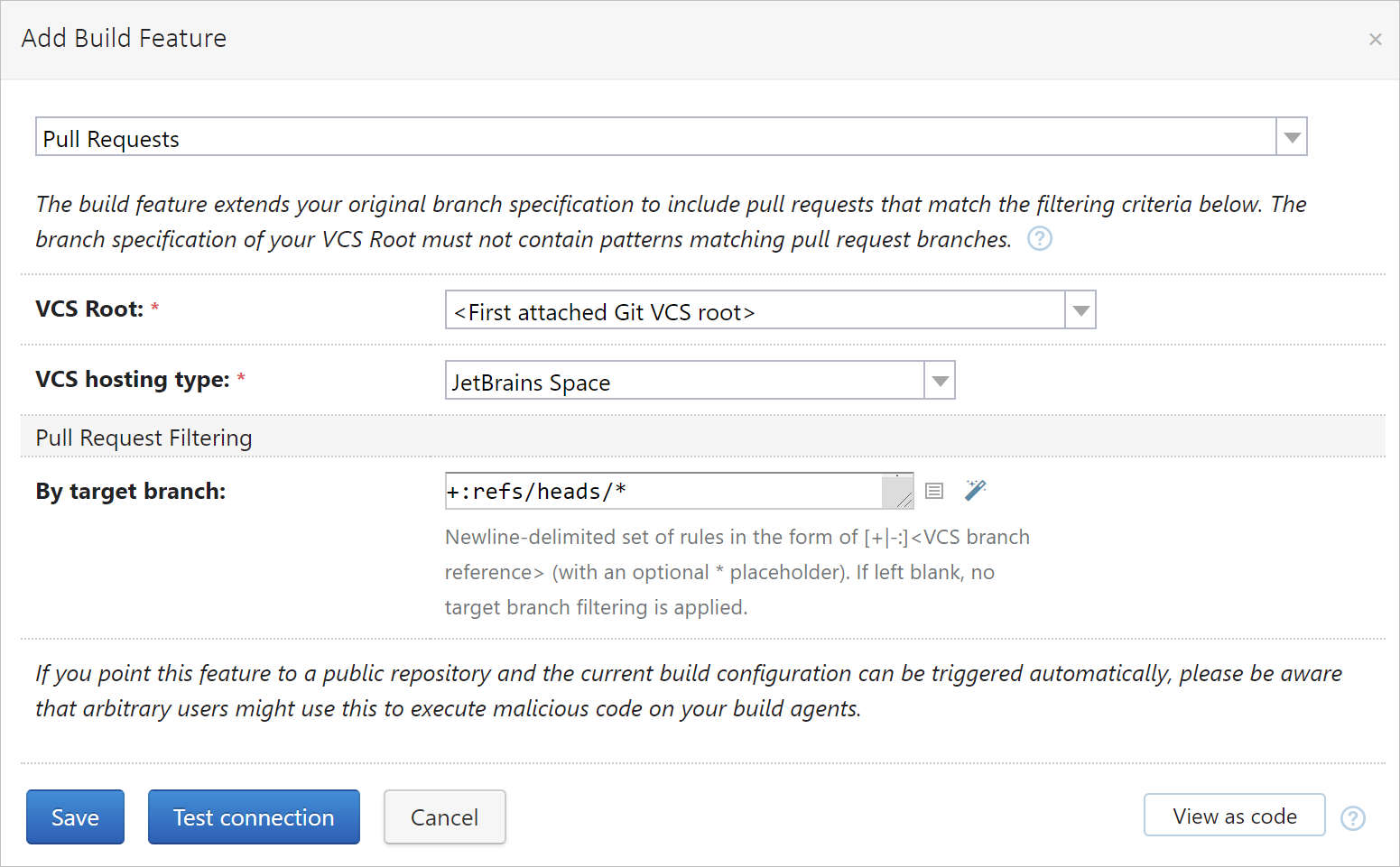Expand the arrow next to JetBrains Space
This screenshot has width=1400, height=867.
click(940, 382)
